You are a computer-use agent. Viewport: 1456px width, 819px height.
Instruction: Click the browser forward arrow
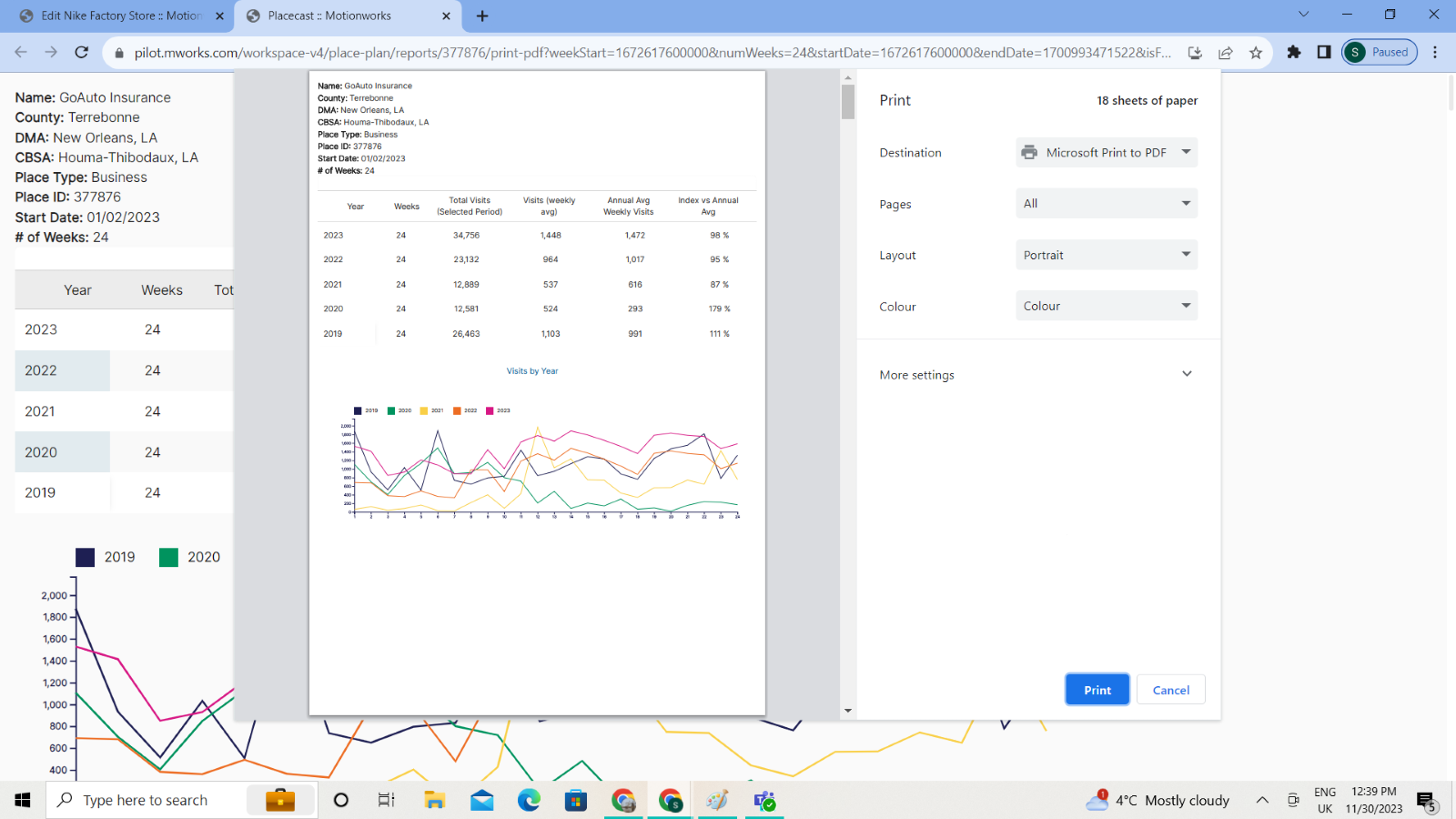[51, 52]
